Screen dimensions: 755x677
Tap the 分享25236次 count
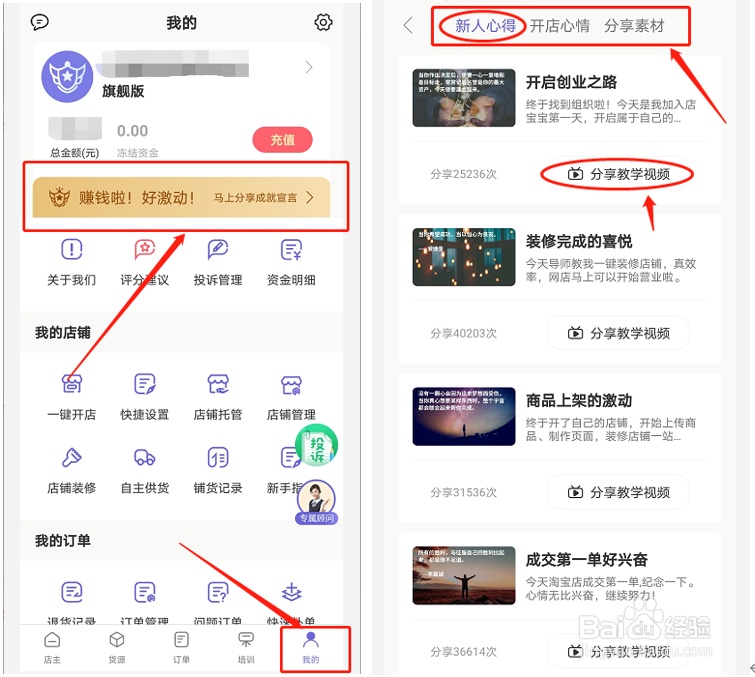pos(463,174)
